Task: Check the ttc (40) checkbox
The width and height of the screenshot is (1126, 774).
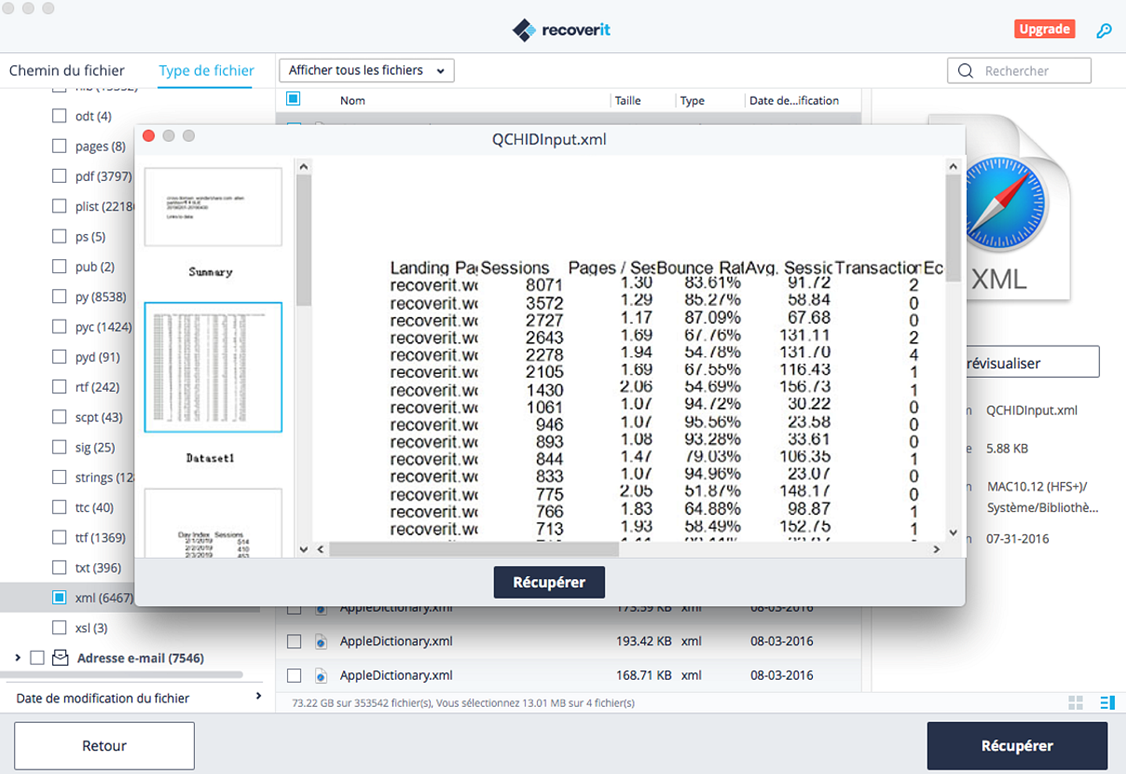Action: click(x=60, y=507)
